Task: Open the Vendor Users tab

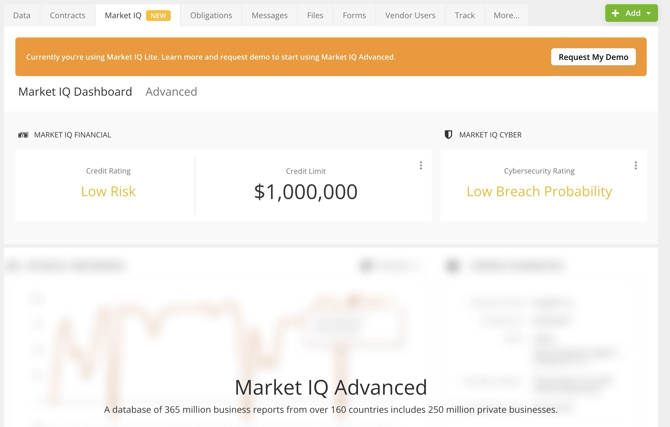Action: pos(410,15)
